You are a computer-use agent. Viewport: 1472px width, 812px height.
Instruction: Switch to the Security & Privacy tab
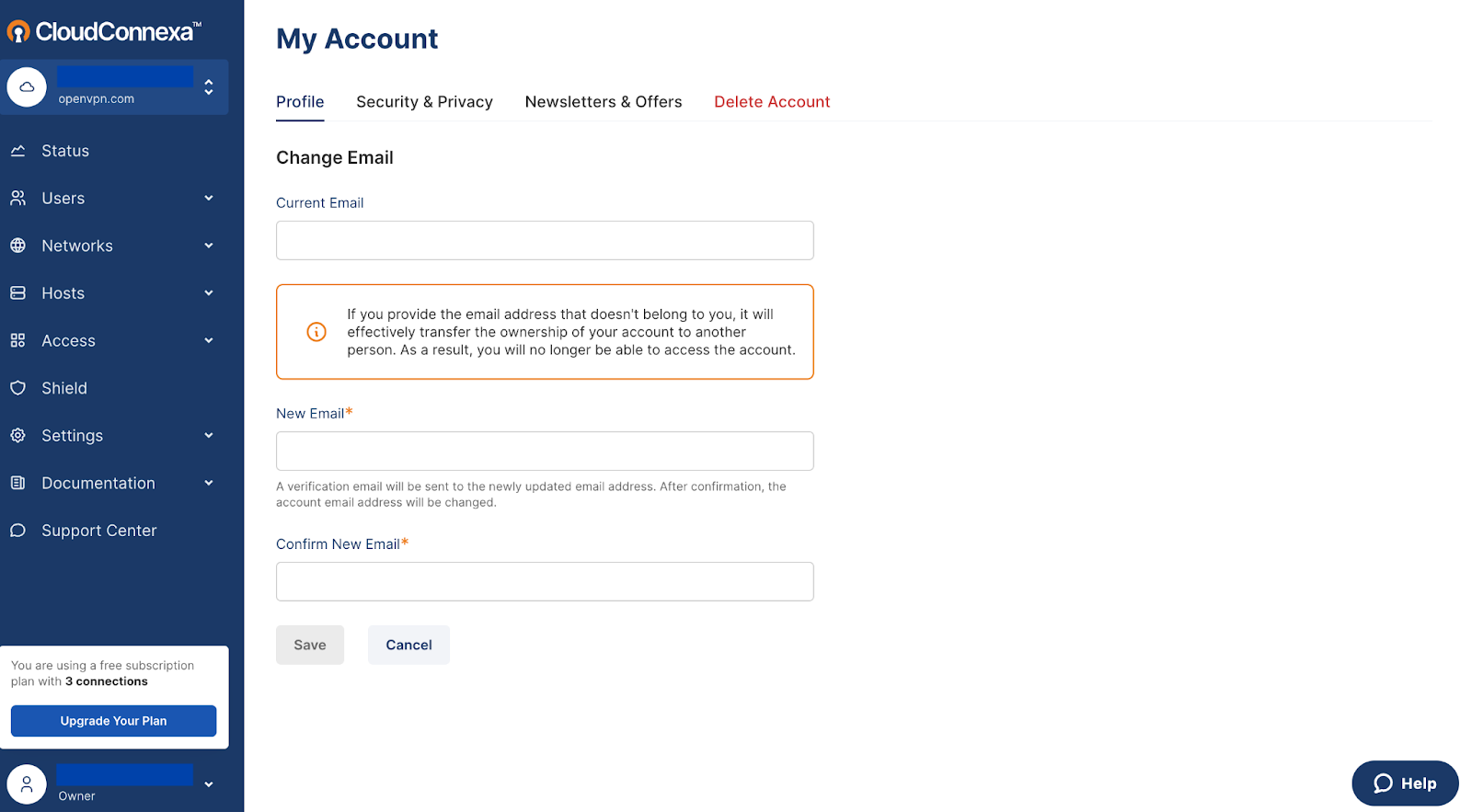tap(424, 102)
